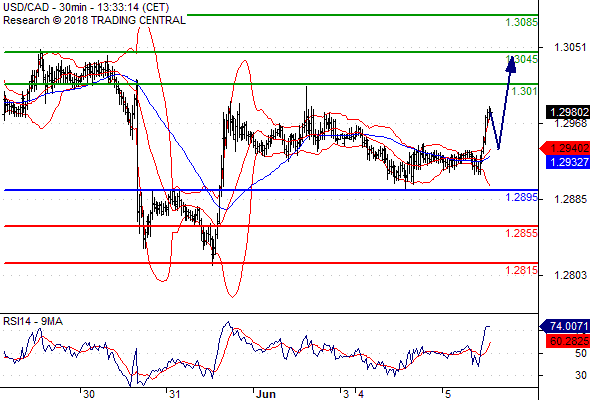Click the 1.2803 axis value
The width and height of the screenshot is (590, 400).
[570, 275]
